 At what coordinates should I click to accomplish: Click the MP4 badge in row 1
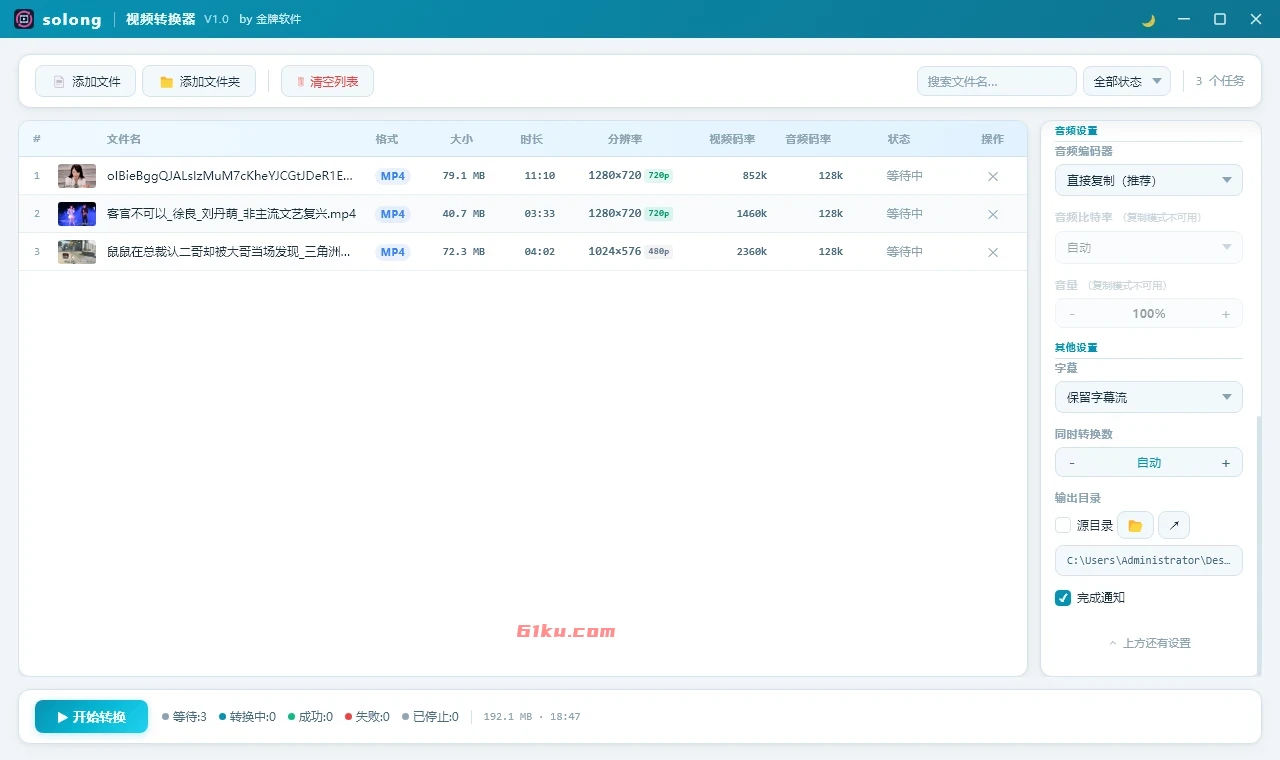point(393,176)
